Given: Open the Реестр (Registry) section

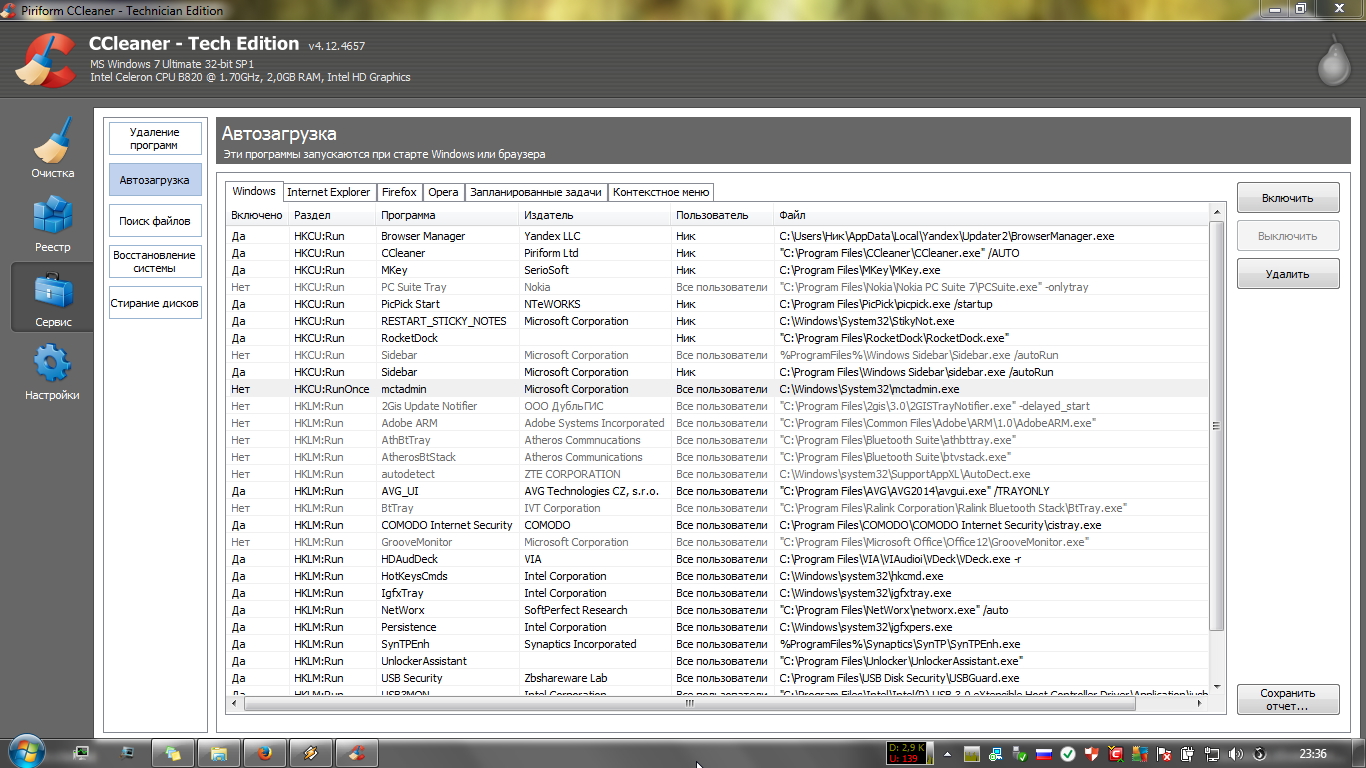Looking at the screenshot, I should point(53,222).
